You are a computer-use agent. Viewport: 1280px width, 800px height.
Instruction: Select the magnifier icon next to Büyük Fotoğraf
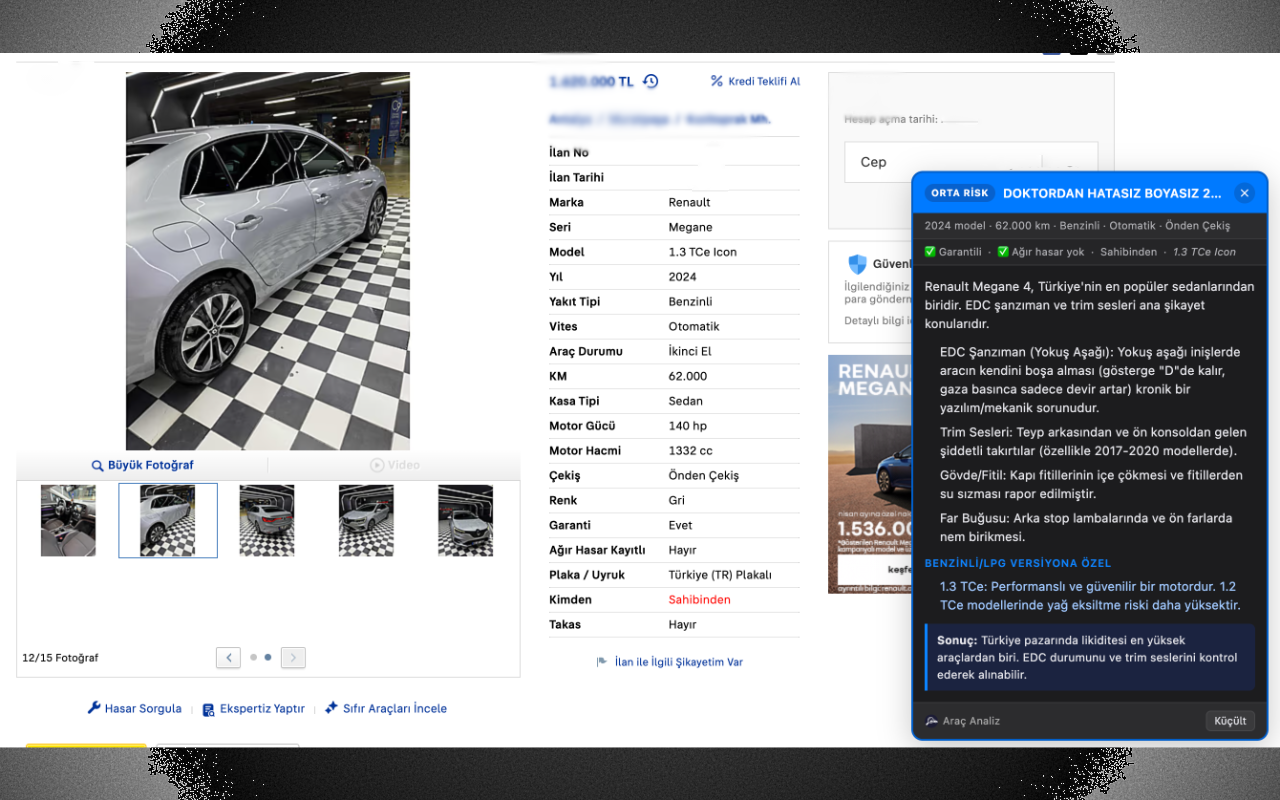(96, 464)
